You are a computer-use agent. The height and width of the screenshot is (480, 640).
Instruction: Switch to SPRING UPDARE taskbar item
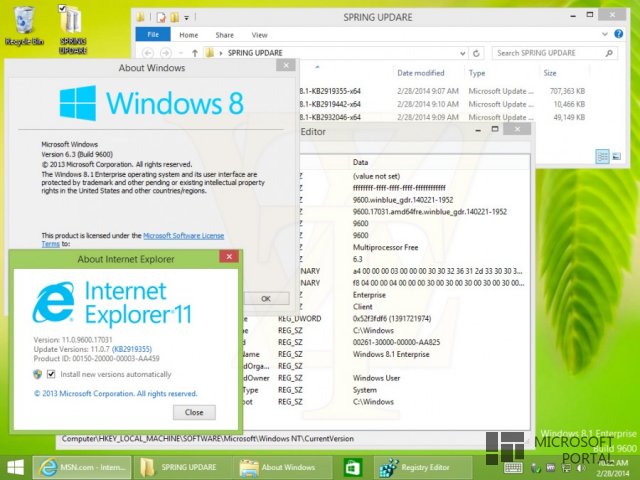coord(182,467)
